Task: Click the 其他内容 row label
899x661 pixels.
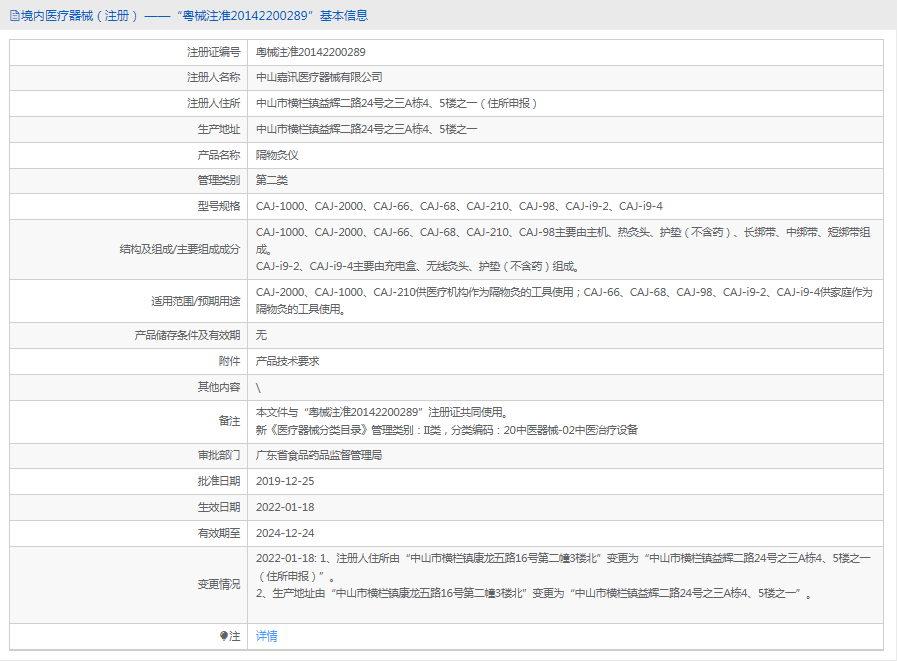Action: (x=219, y=387)
